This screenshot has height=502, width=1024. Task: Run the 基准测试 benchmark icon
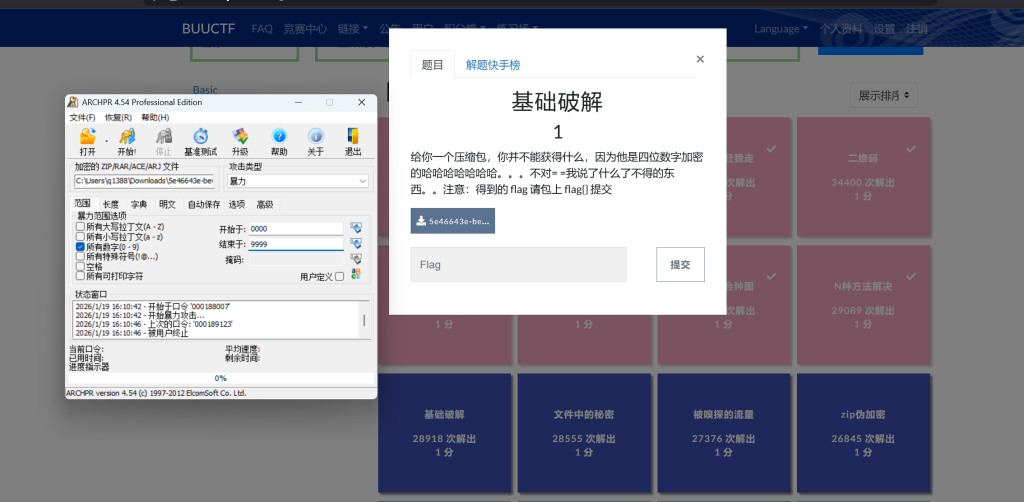[200, 137]
